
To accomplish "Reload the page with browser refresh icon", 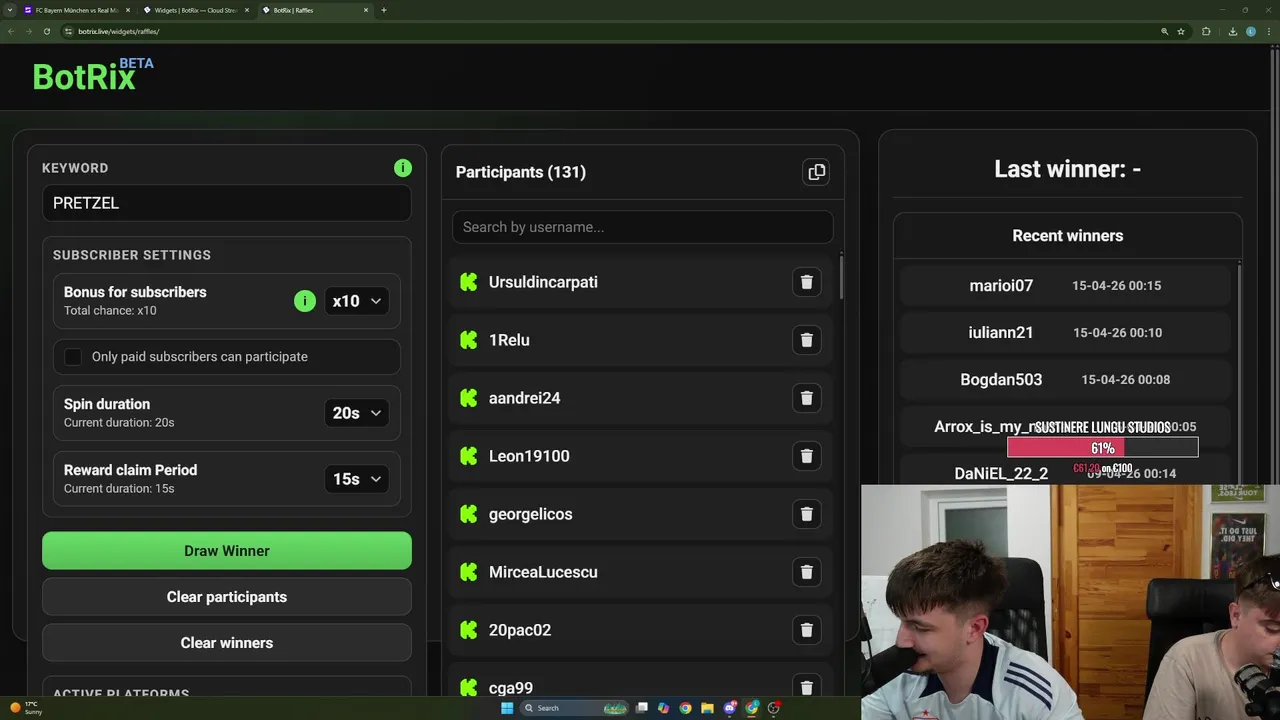I will (46, 31).
